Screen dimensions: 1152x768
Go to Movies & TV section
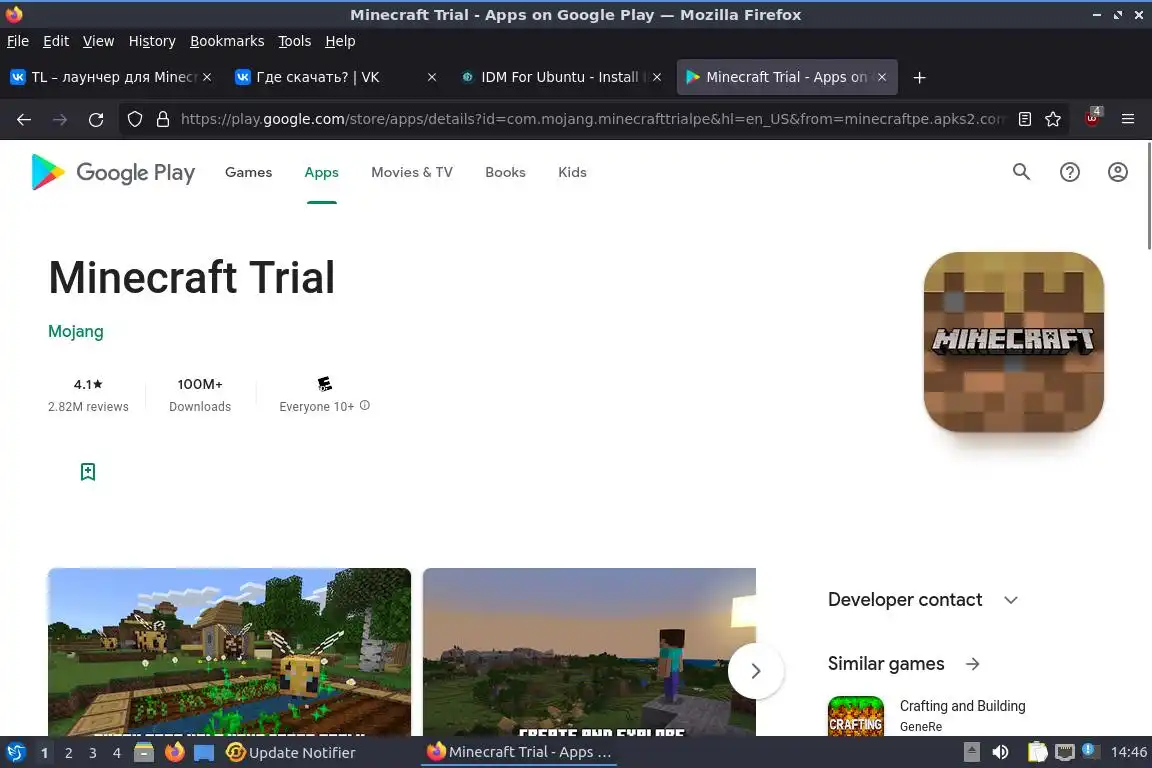pyautogui.click(x=412, y=172)
